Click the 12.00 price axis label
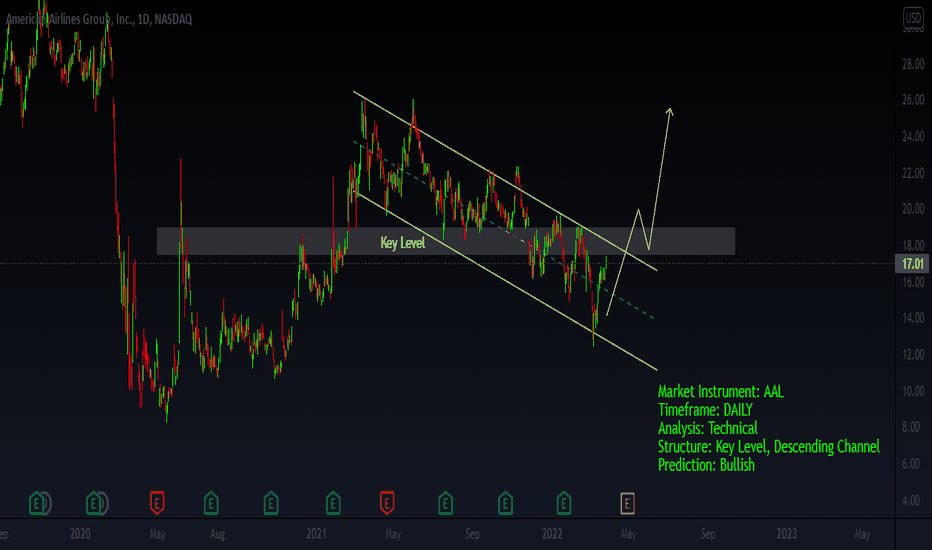The height and width of the screenshot is (550, 932). pyautogui.click(x=913, y=354)
